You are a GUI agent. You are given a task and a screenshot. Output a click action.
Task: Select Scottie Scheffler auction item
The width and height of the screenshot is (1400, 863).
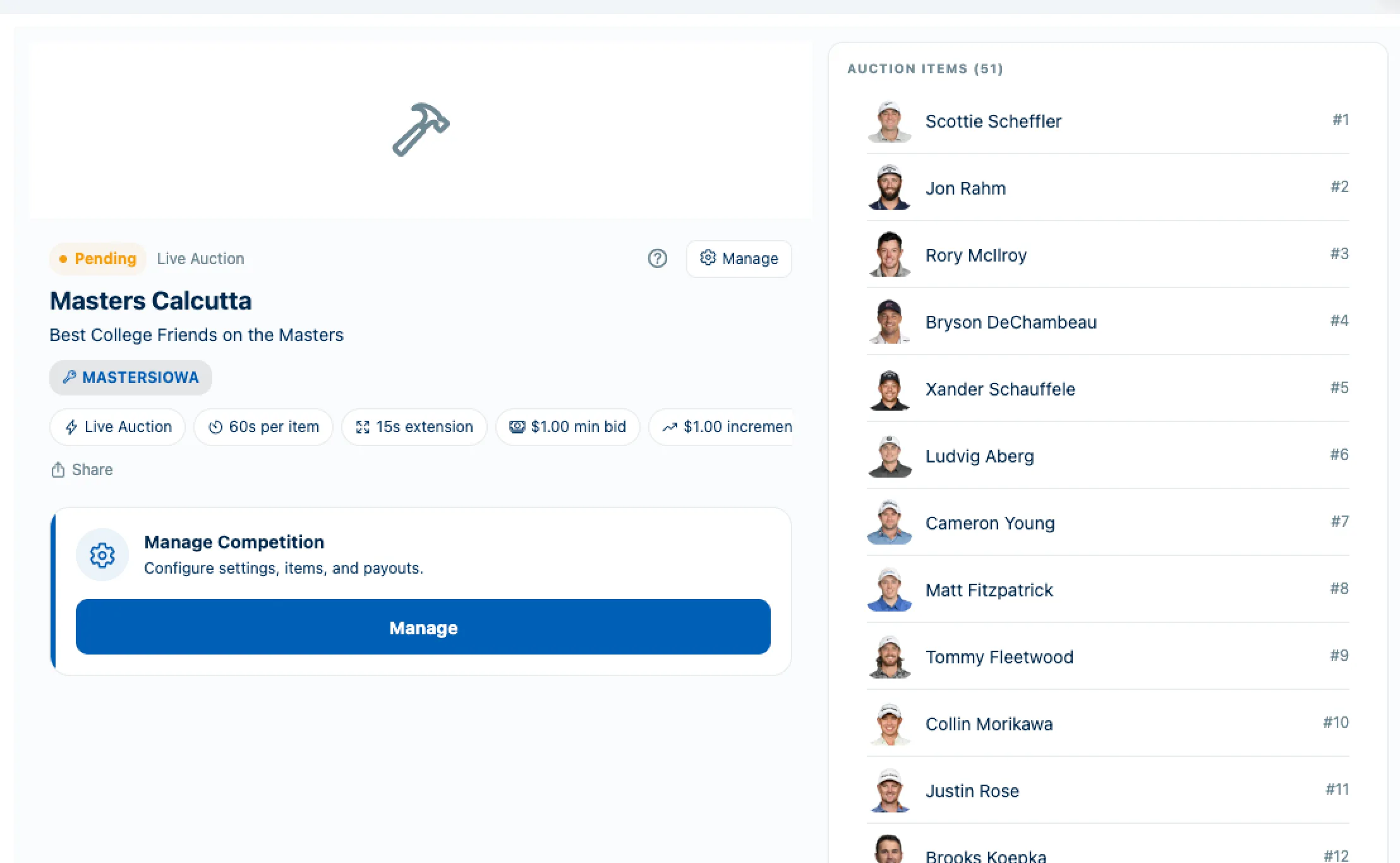tap(1107, 121)
